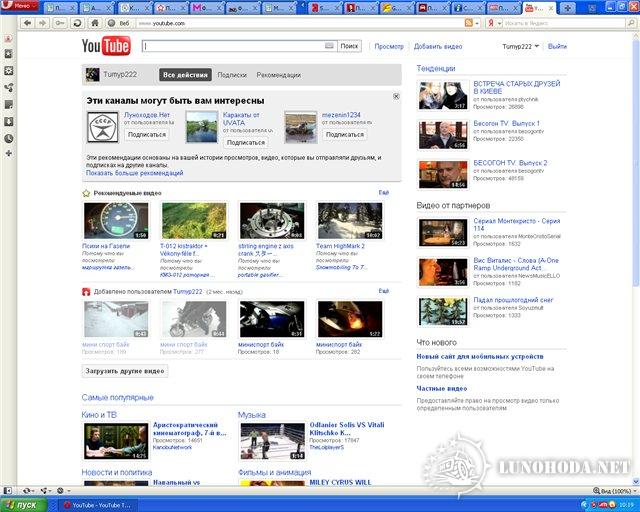This screenshot has height=512, width=640.
Task: Click the Загрузить другие видео button
Action: pyautogui.click(x=125, y=371)
